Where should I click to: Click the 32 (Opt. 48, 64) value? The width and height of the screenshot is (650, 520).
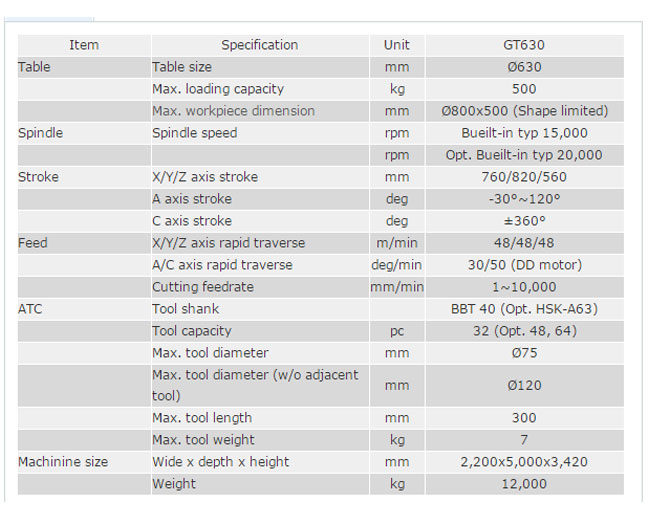coord(524,331)
